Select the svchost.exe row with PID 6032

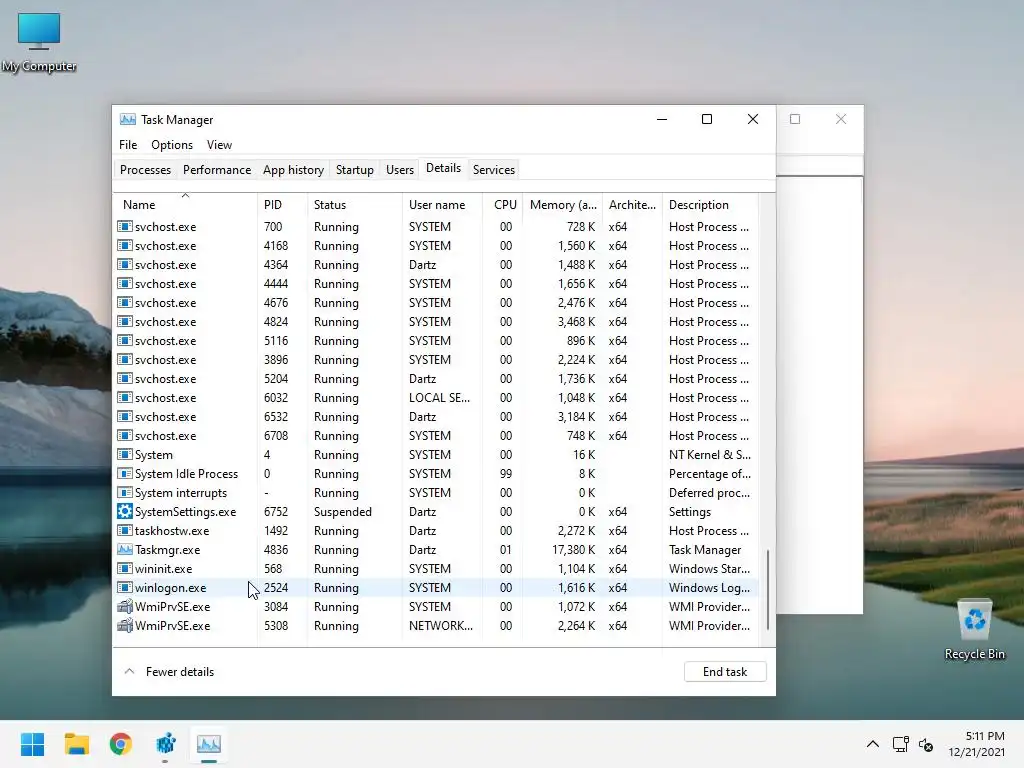436,398
